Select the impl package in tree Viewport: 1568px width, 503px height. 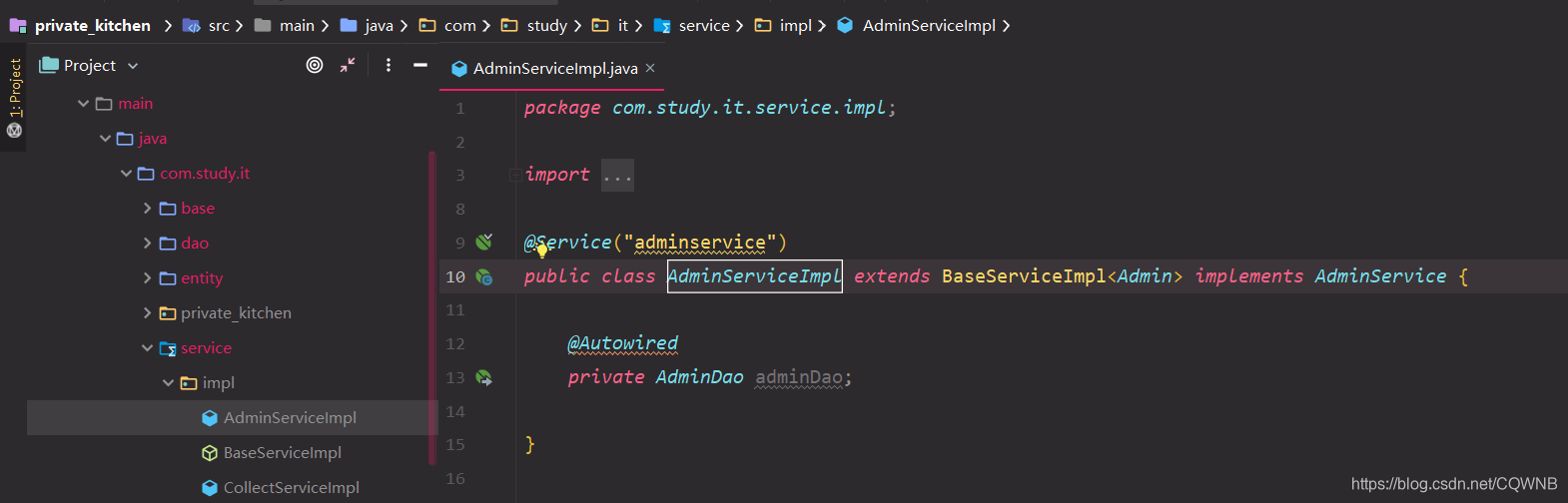click(x=232, y=383)
